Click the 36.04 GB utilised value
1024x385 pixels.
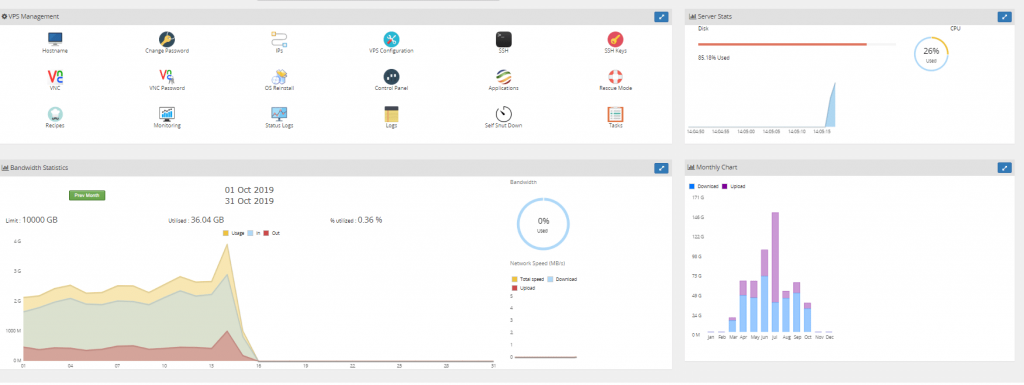208,220
